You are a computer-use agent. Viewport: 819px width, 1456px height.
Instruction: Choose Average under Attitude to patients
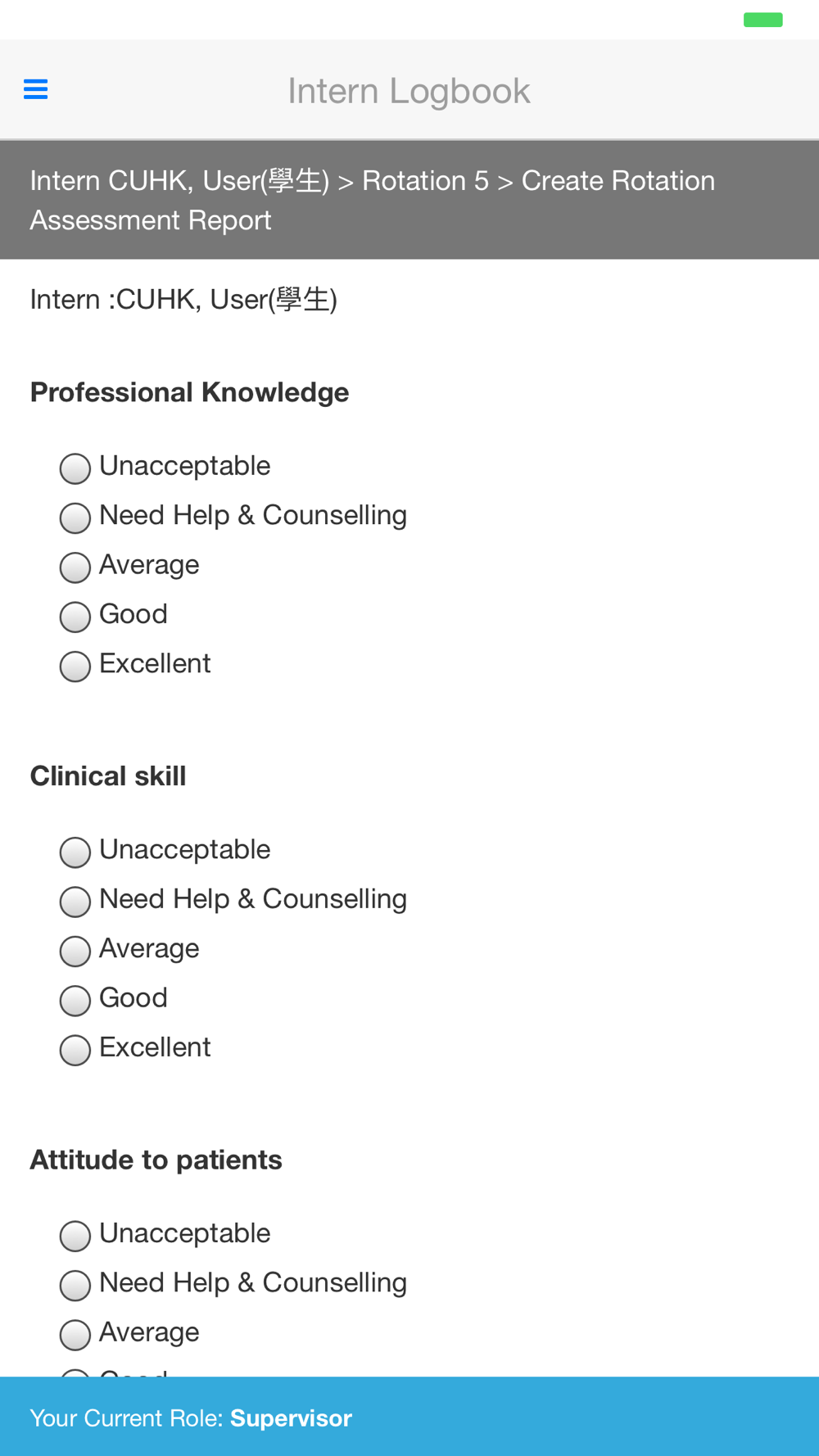click(x=75, y=1335)
